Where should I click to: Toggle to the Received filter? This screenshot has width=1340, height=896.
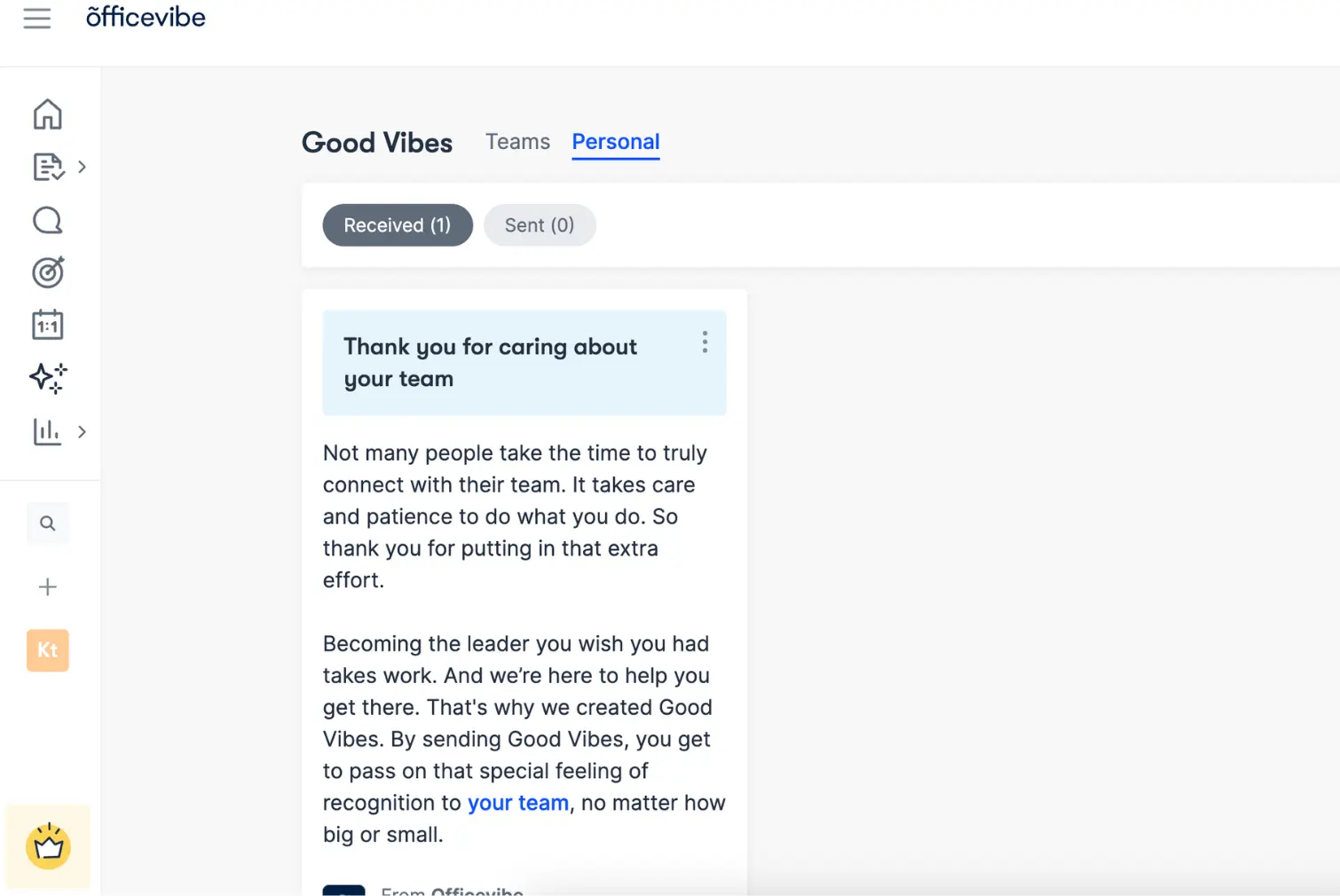397,224
